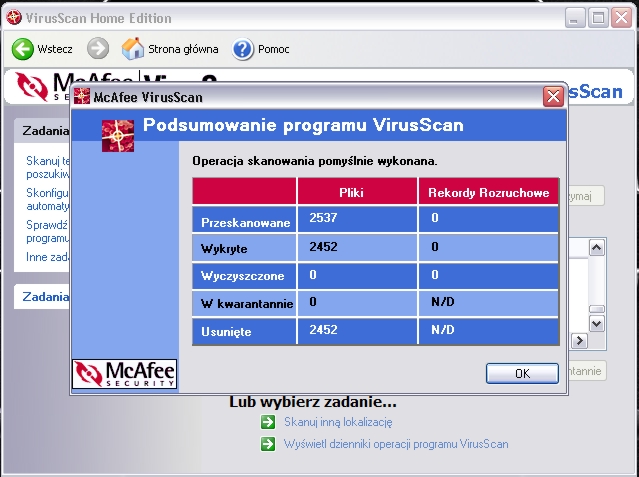Image resolution: width=639 pixels, height=477 pixels.
Task: Click the Lub wybierz zadanie heading
Action: pyautogui.click(x=313, y=402)
